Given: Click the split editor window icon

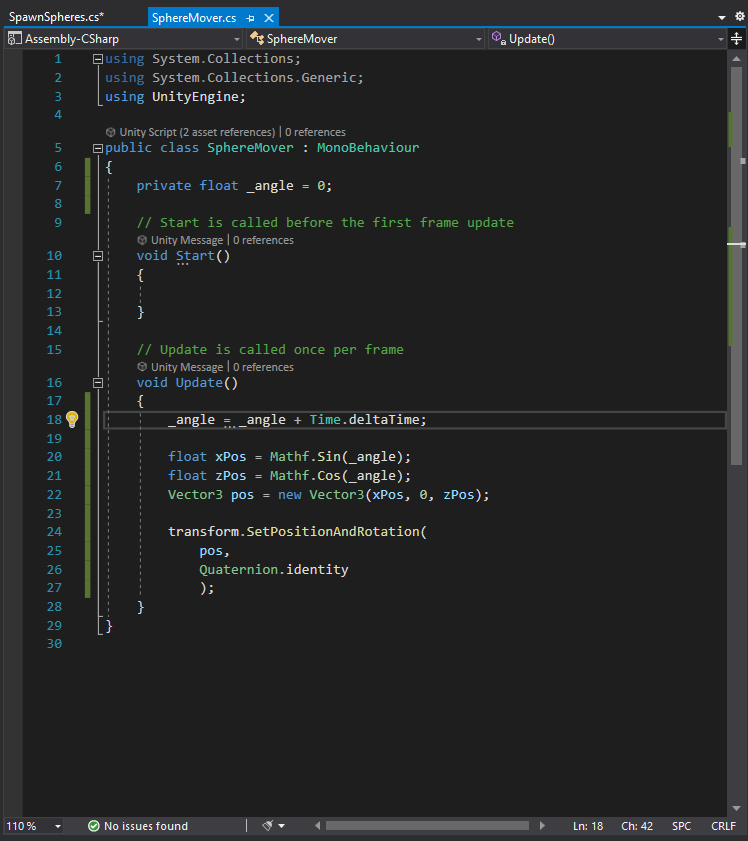Looking at the screenshot, I should pyautogui.click(x=737, y=39).
